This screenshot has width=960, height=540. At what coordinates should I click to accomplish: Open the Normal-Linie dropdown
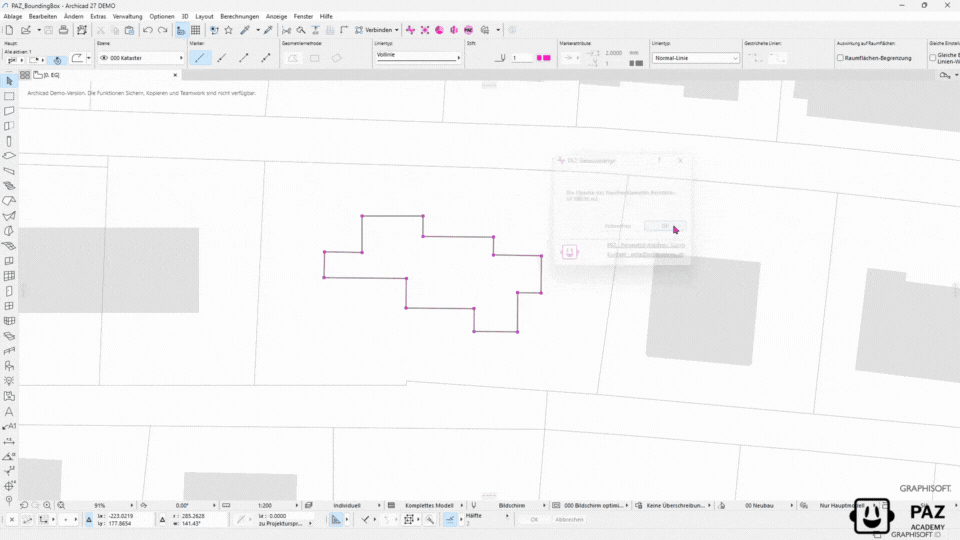pos(696,58)
